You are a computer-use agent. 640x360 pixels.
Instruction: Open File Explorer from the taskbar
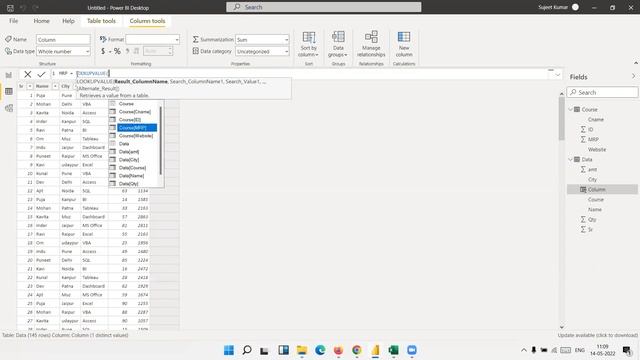302,350
